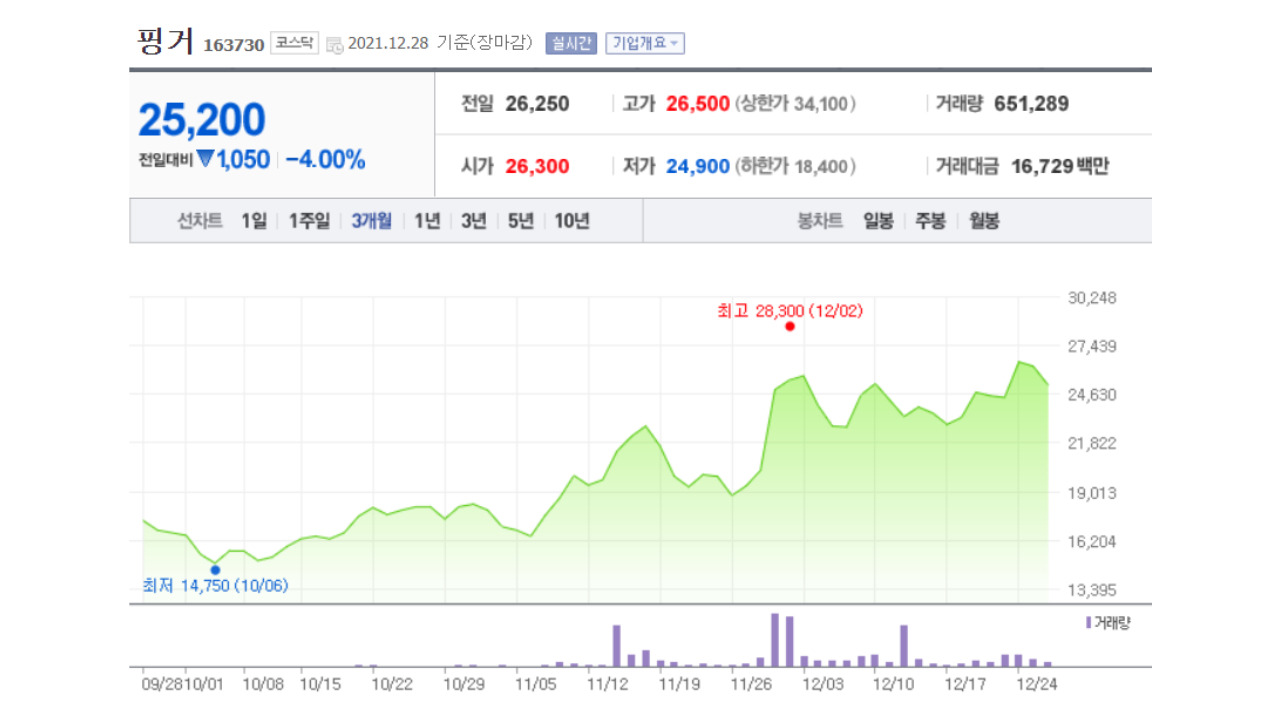
Task: Switch to 주봉 weekly candle chart
Action: (931, 222)
